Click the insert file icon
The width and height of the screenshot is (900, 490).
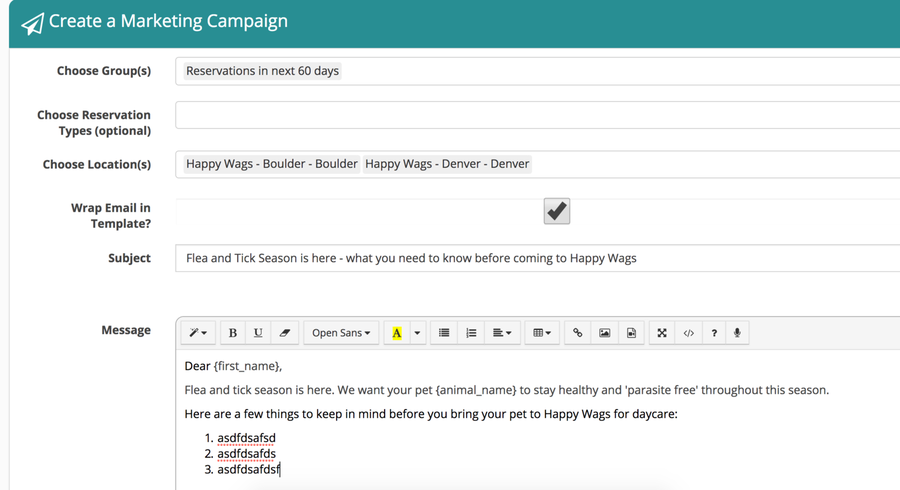coord(631,333)
